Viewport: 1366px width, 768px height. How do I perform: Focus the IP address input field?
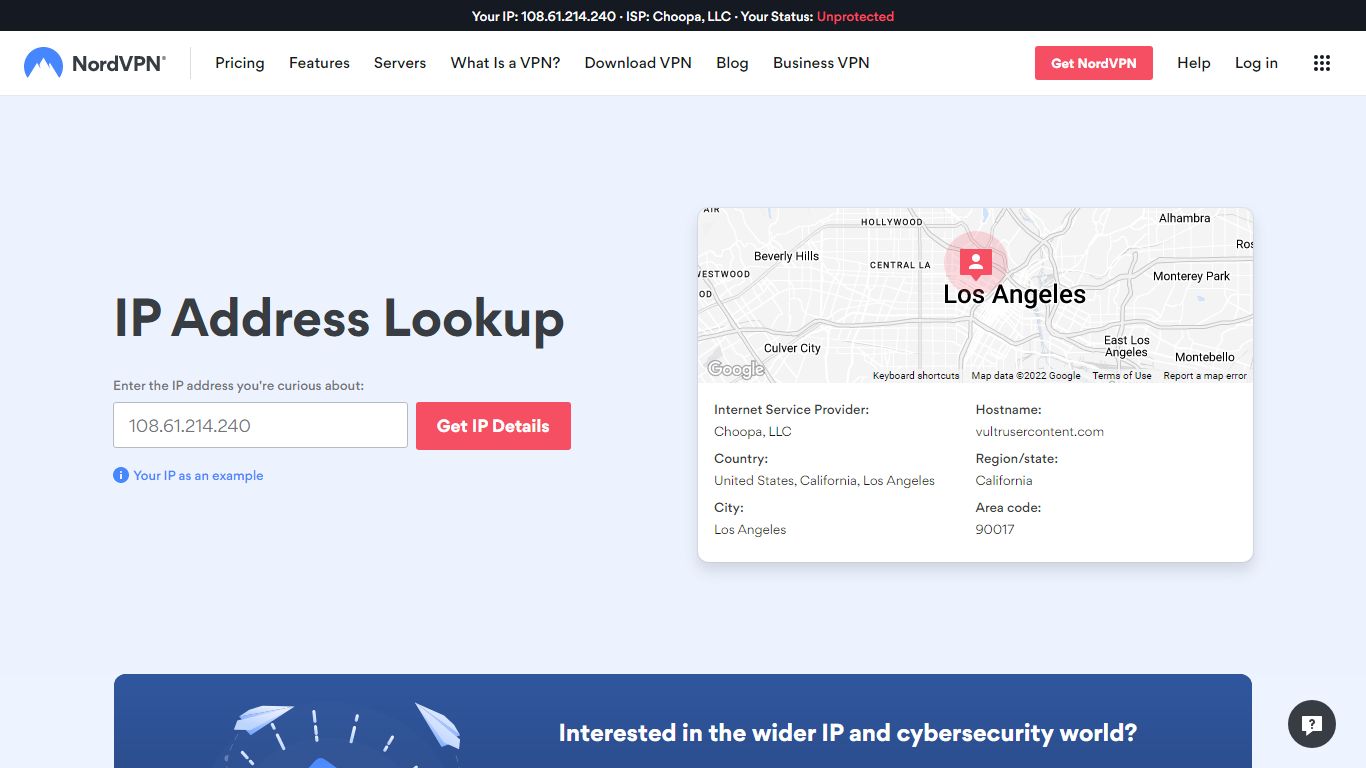click(x=260, y=425)
